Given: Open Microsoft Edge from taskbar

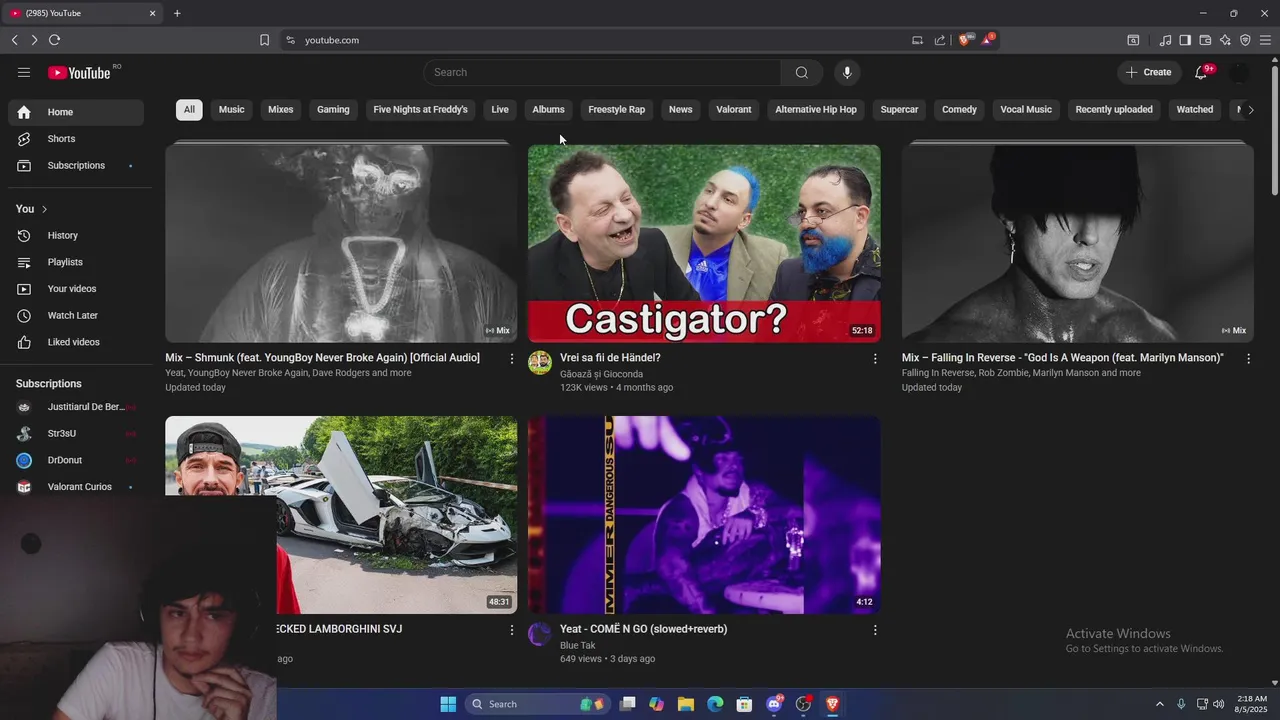Looking at the screenshot, I should pyautogui.click(x=715, y=704).
